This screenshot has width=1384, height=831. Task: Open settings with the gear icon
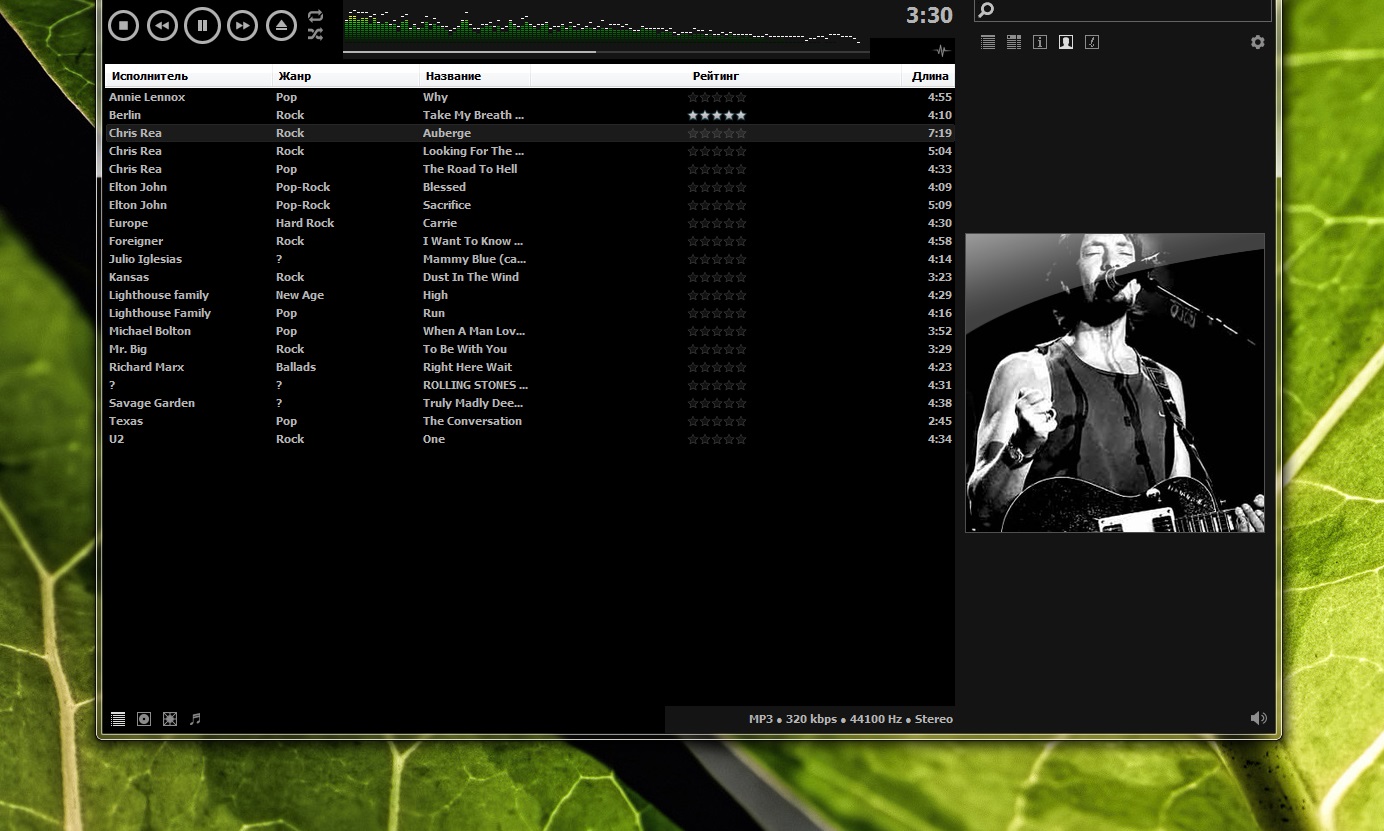(1258, 42)
